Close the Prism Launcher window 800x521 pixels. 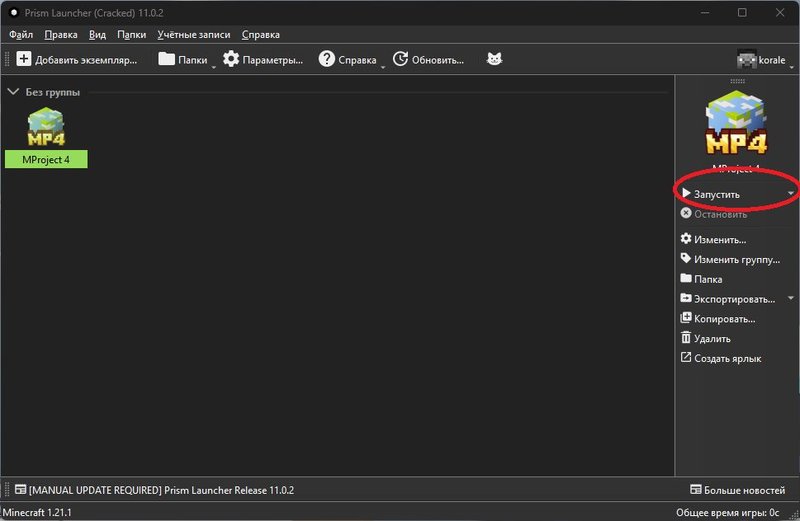tap(780, 12)
